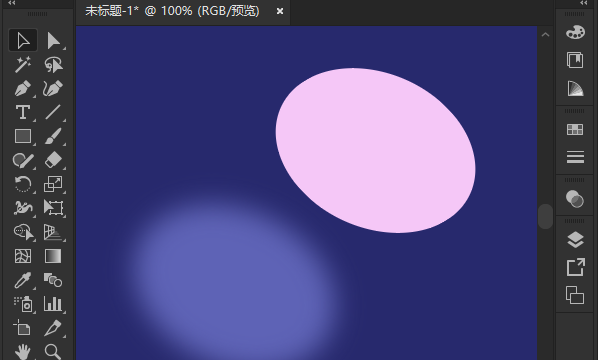Pick the Eraser tool

pos(53,160)
